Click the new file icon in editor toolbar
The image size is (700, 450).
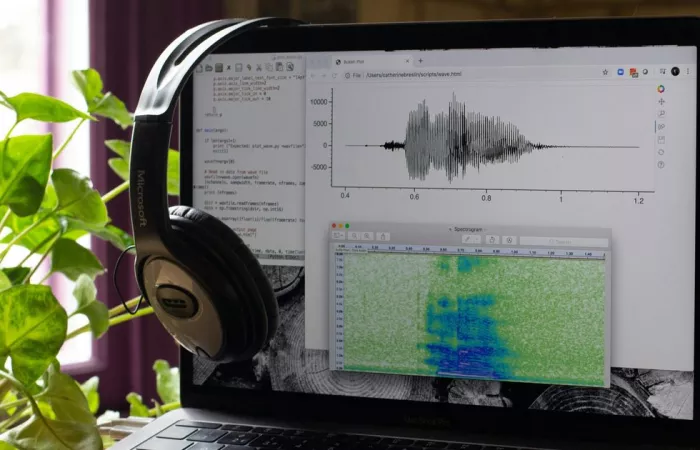pos(199,68)
